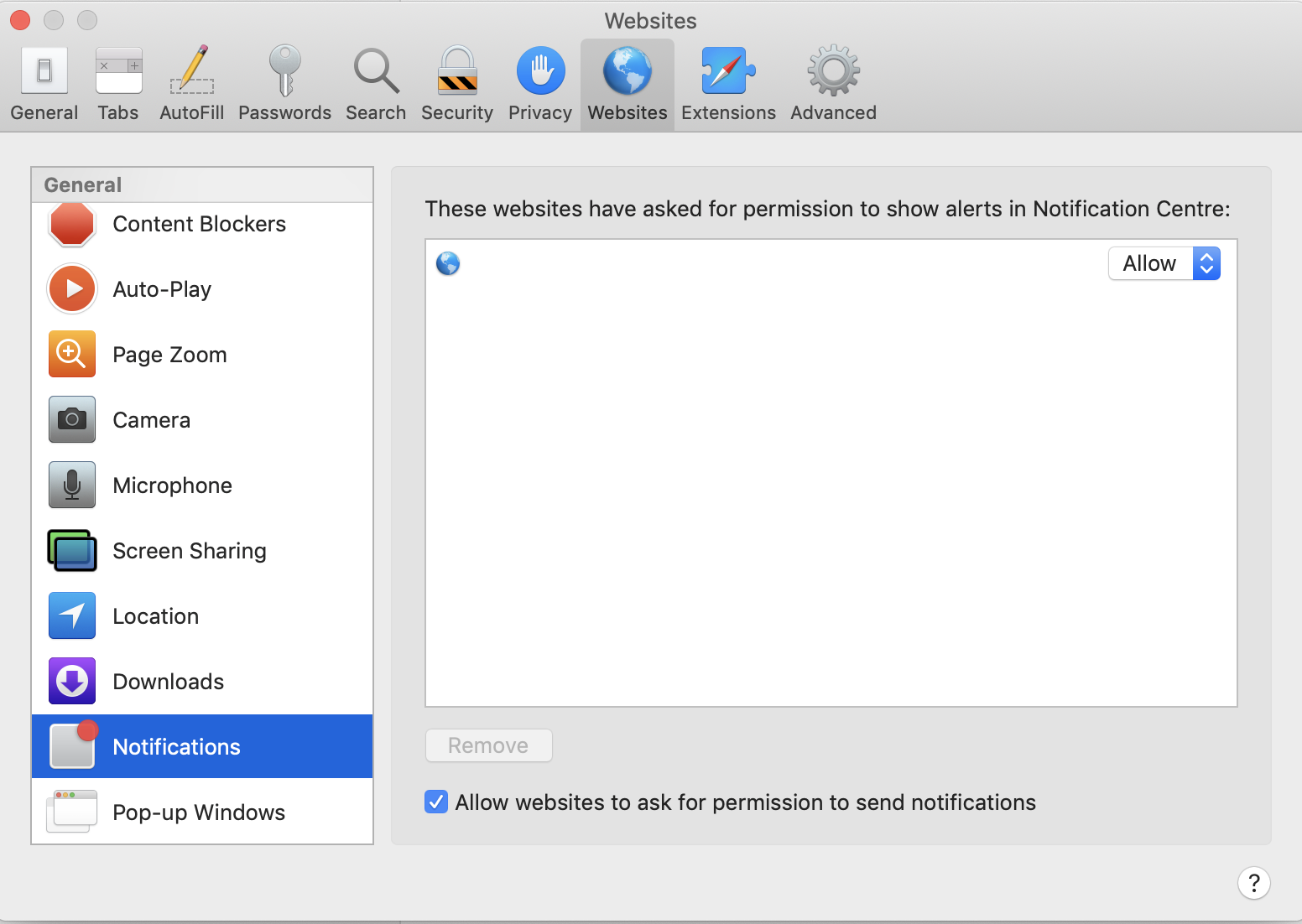The width and height of the screenshot is (1302, 924).
Task: Open help with the question mark button
Action: [1253, 882]
